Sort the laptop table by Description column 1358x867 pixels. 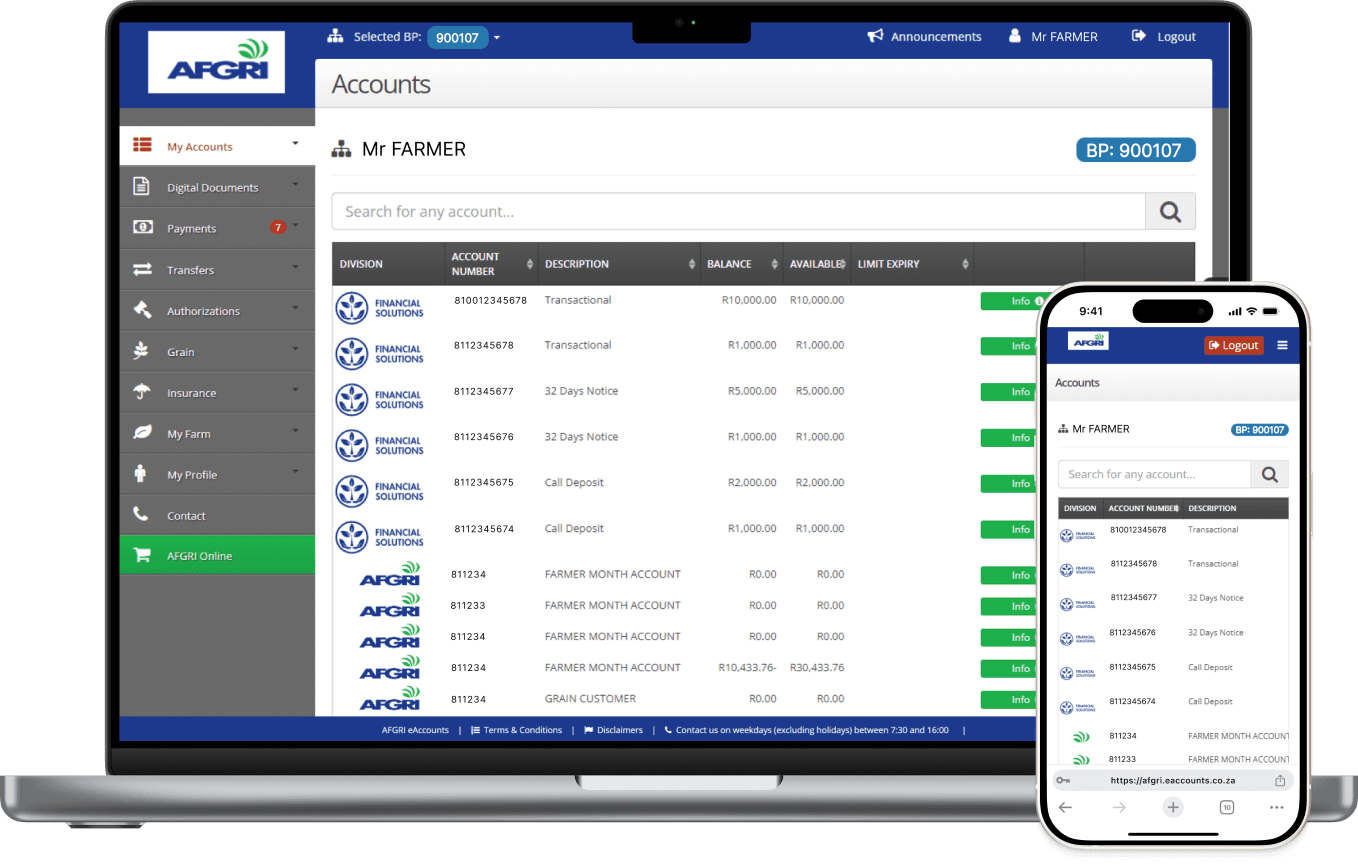coord(619,264)
